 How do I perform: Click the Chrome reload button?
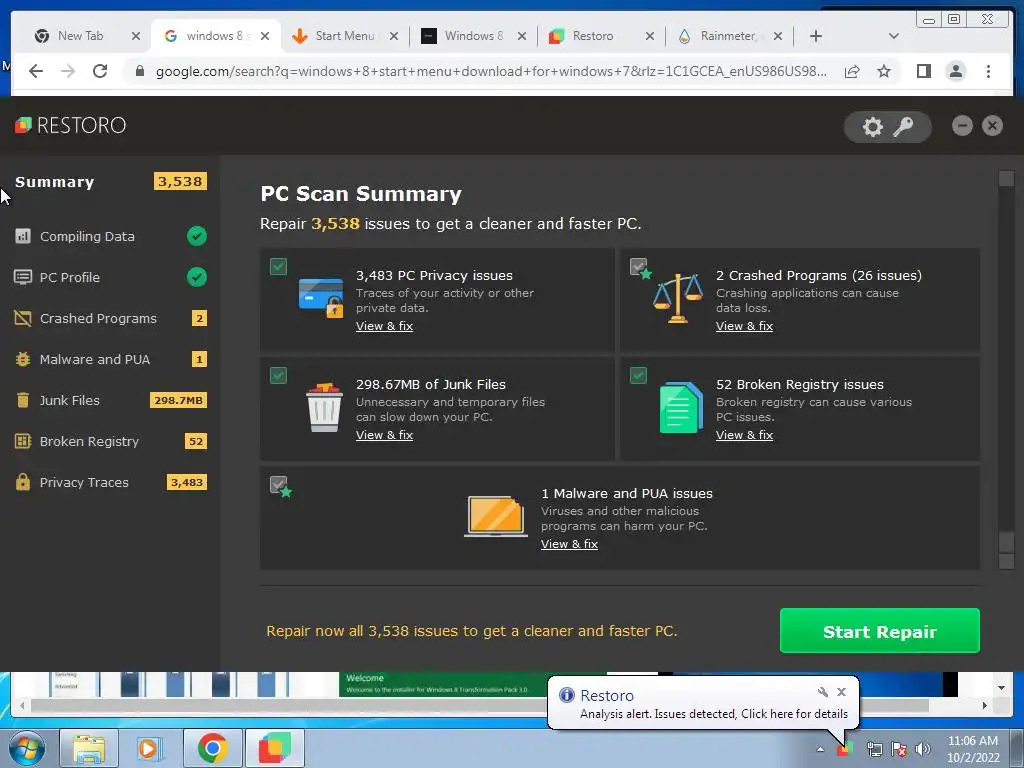coord(100,71)
